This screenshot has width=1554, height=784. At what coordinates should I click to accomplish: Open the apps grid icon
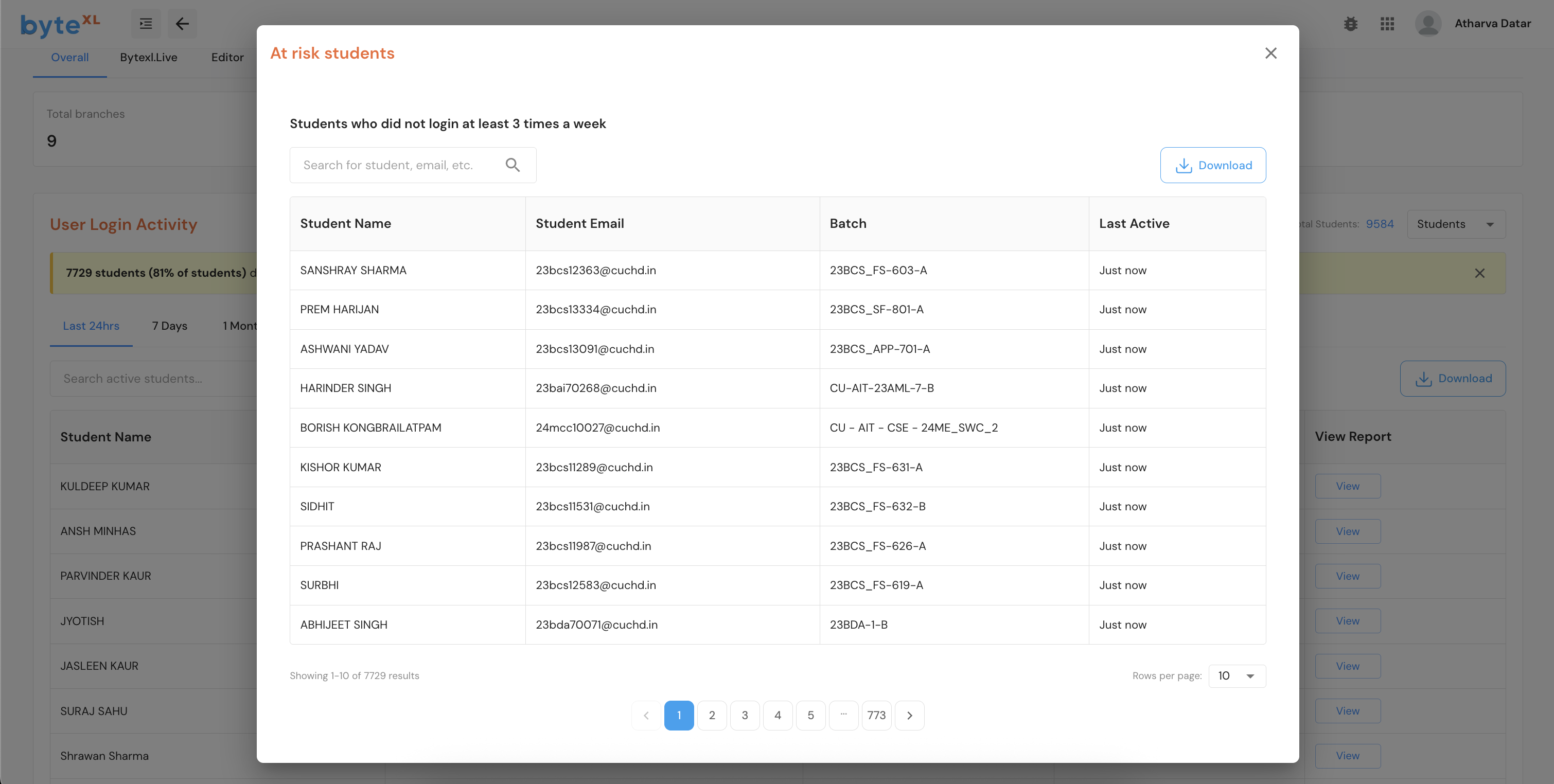1387,24
